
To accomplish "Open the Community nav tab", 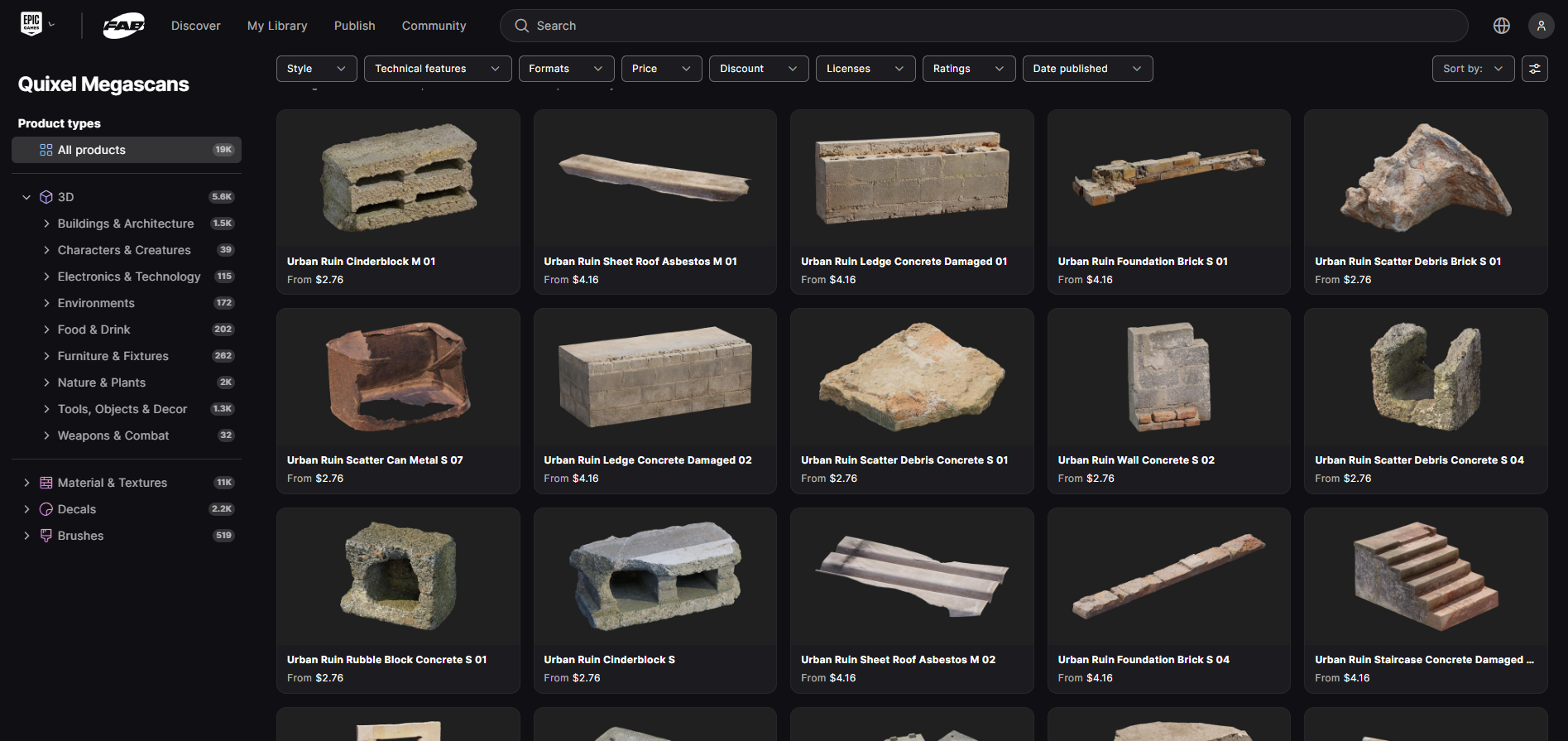I will tap(434, 26).
